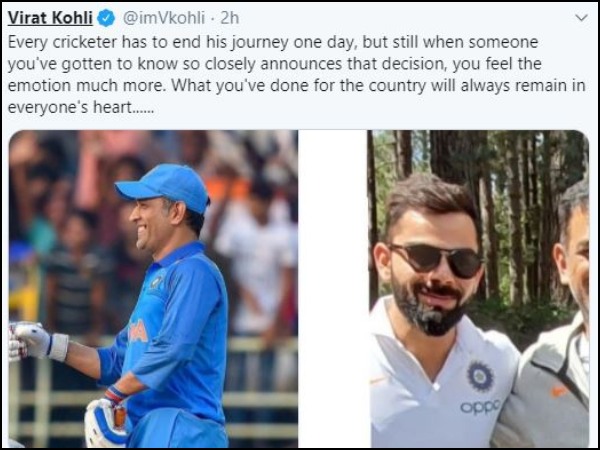Click the closing line 'everyone's heart......'
Image resolution: width=600 pixels, height=450 pixels.
pyautogui.click(x=81, y=108)
